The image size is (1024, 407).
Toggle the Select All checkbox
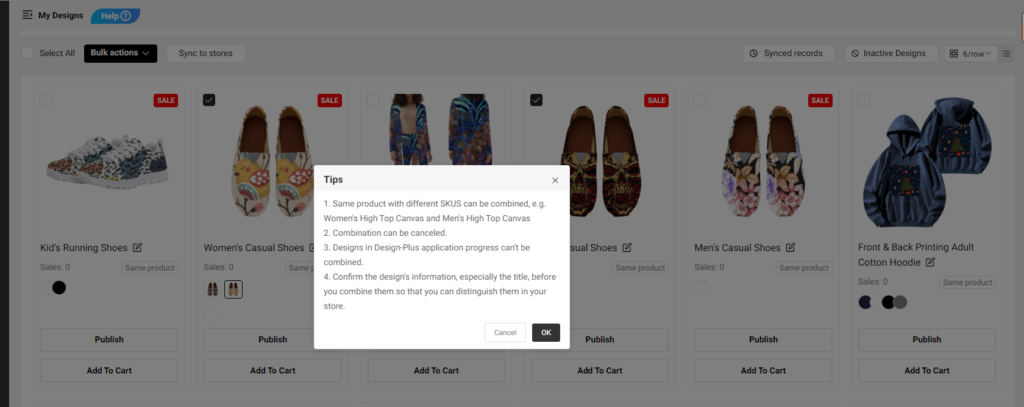[x=27, y=53]
